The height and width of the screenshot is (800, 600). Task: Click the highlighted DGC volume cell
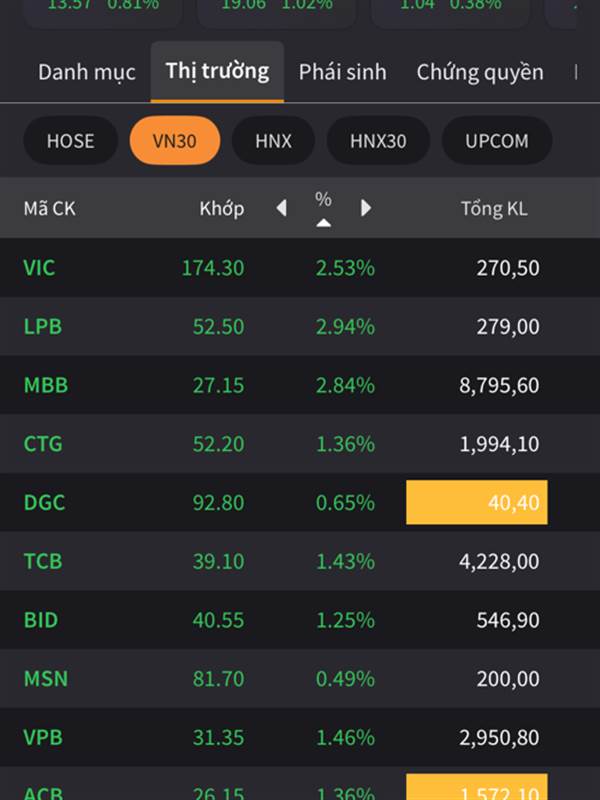(476, 502)
